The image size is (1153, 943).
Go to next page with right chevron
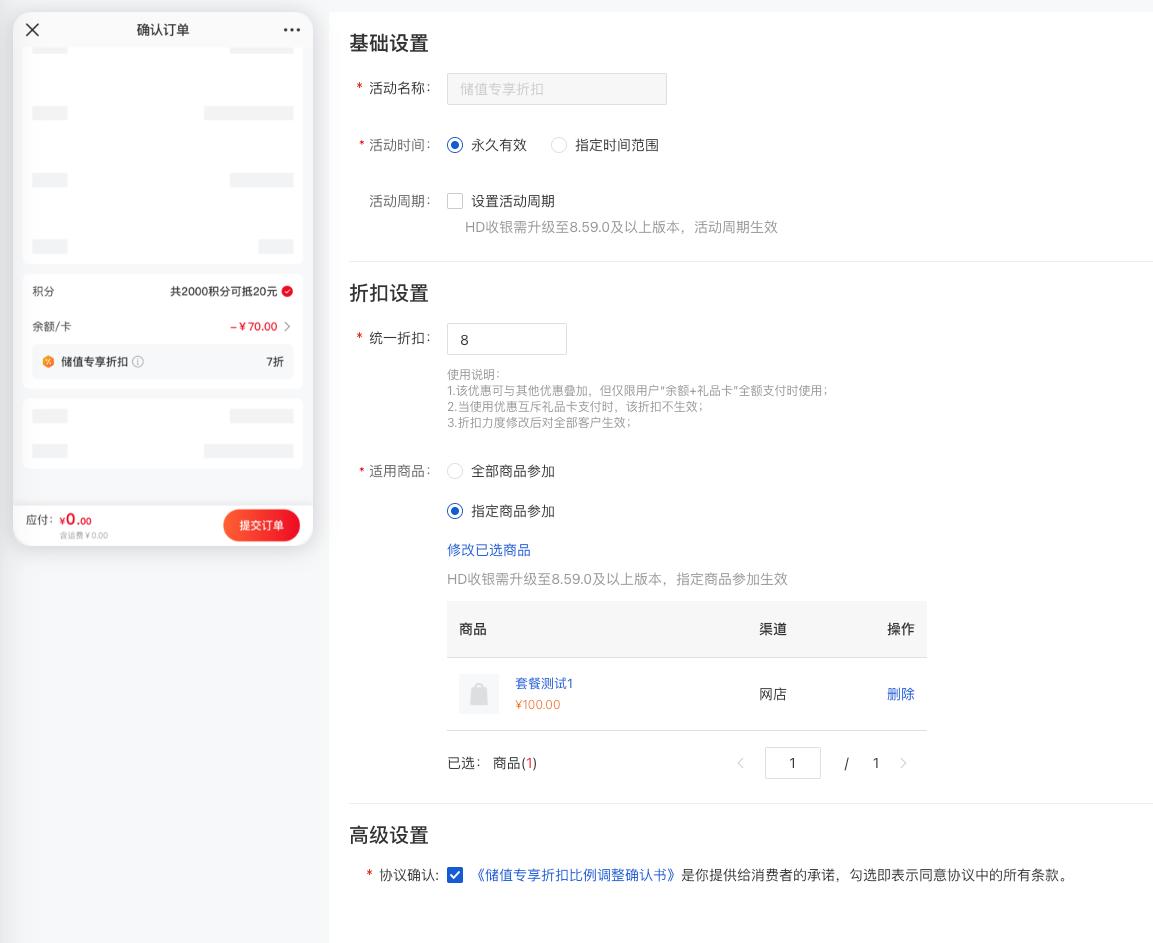coord(903,764)
